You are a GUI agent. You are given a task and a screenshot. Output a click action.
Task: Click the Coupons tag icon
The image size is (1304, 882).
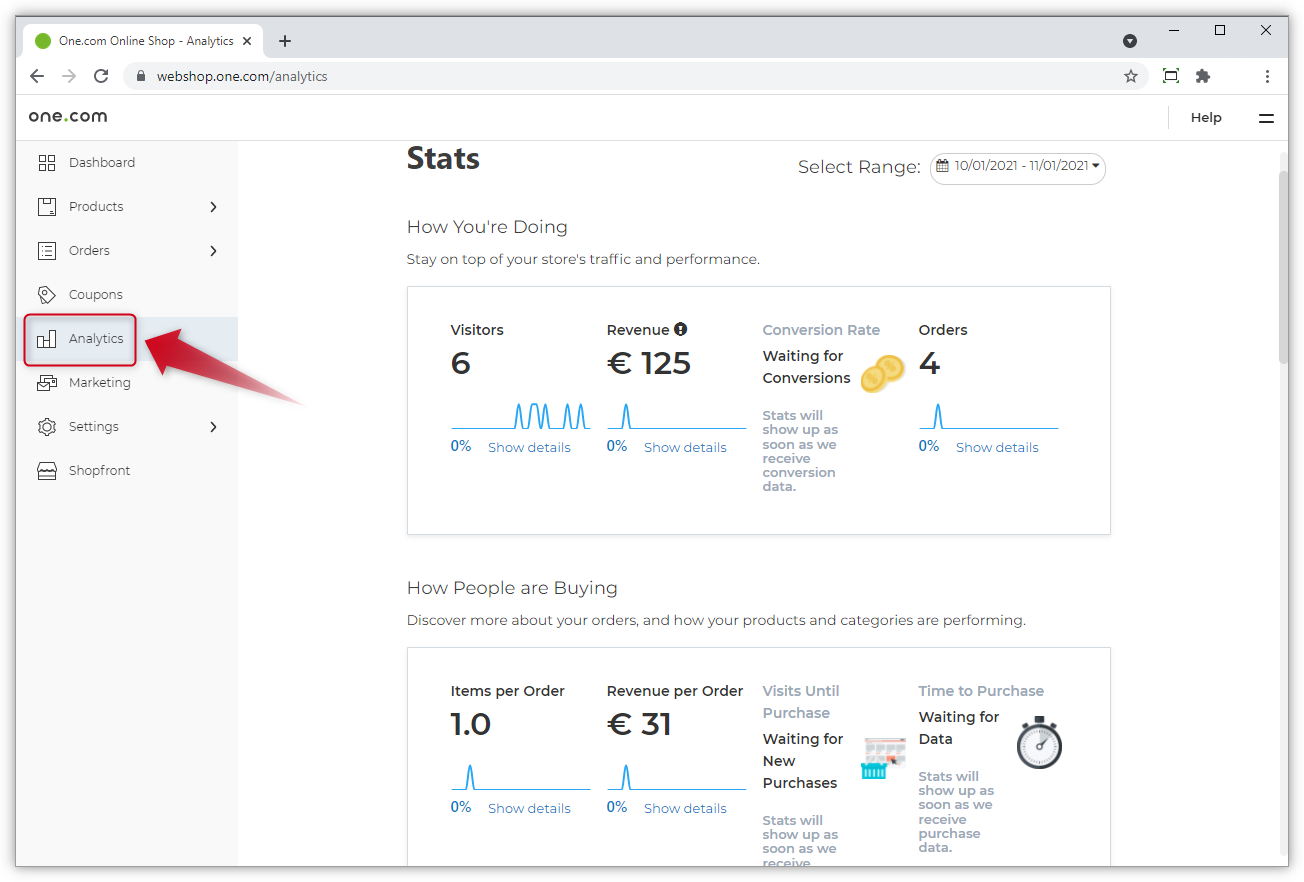[46, 295]
